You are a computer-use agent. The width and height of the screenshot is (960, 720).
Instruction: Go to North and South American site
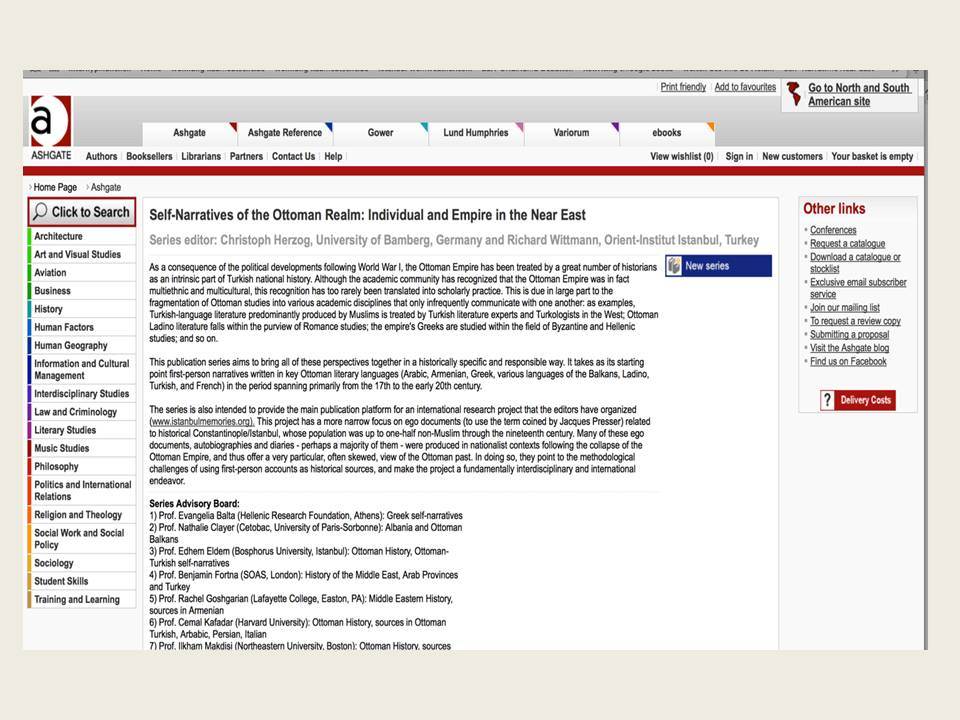tap(858, 94)
